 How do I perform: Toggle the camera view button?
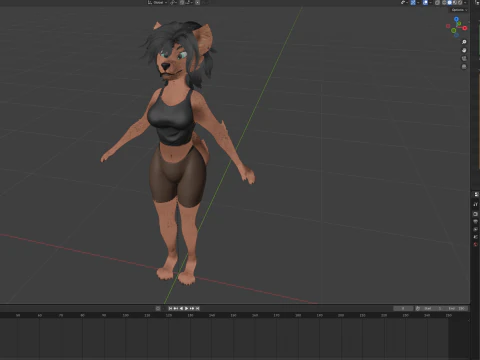point(464,58)
